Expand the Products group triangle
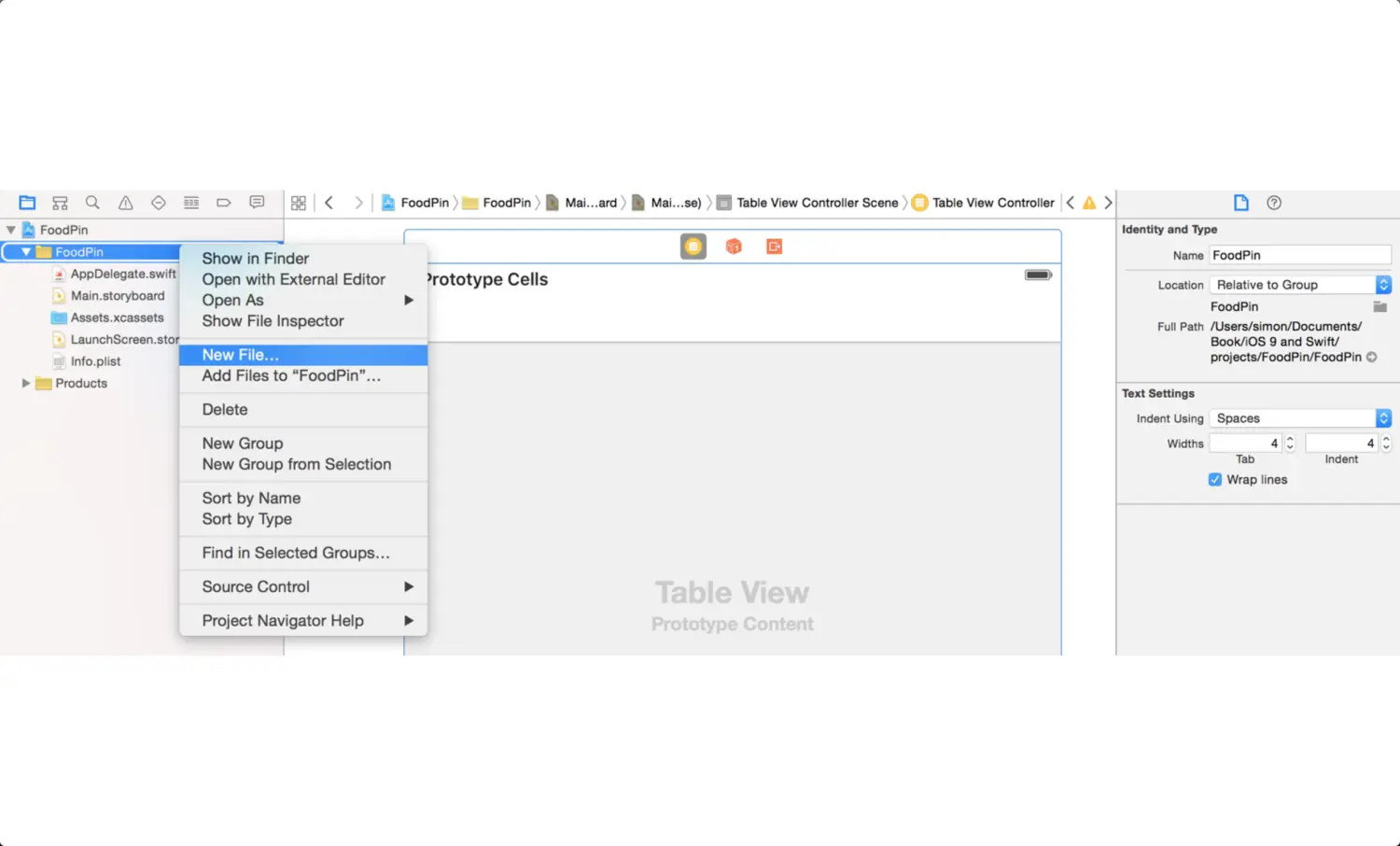1400x846 pixels. tap(26, 383)
